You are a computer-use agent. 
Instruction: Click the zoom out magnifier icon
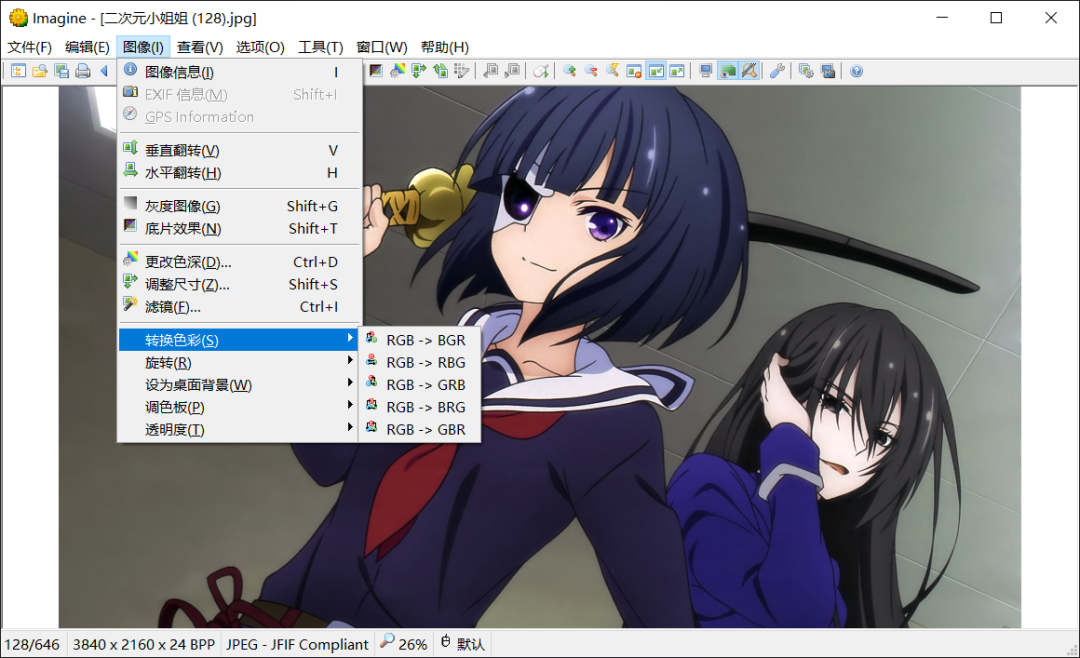tap(591, 71)
